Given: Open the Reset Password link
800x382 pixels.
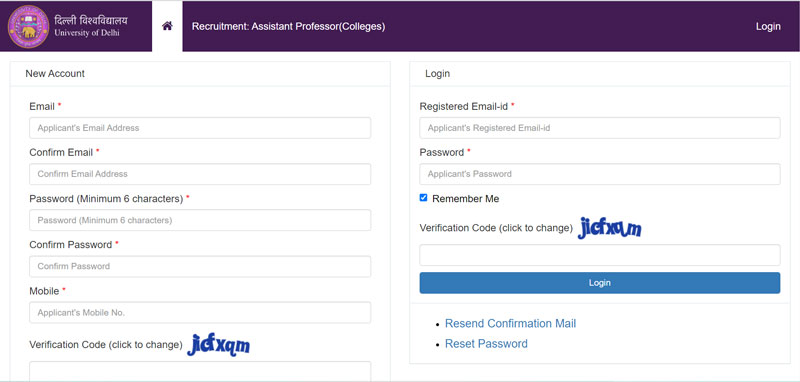Looking at the screenshot, I should pyautogui.click(x=486, y=344).
